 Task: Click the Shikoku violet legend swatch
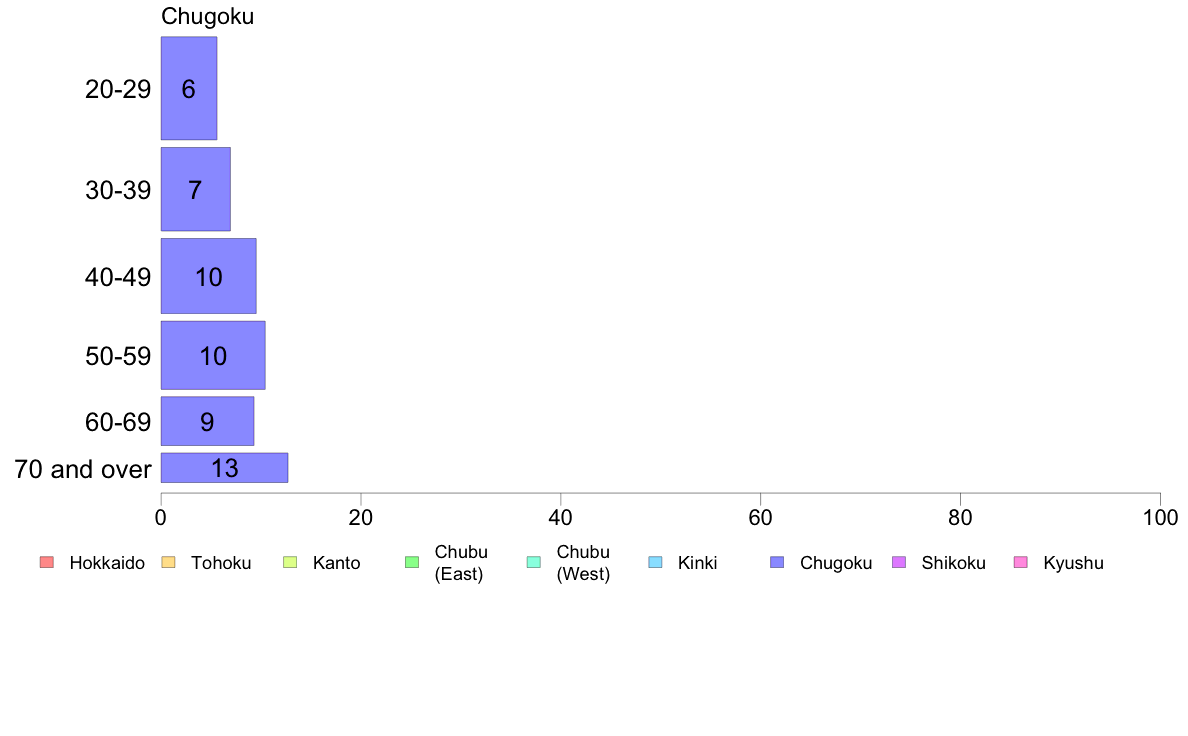pos(899,562)
